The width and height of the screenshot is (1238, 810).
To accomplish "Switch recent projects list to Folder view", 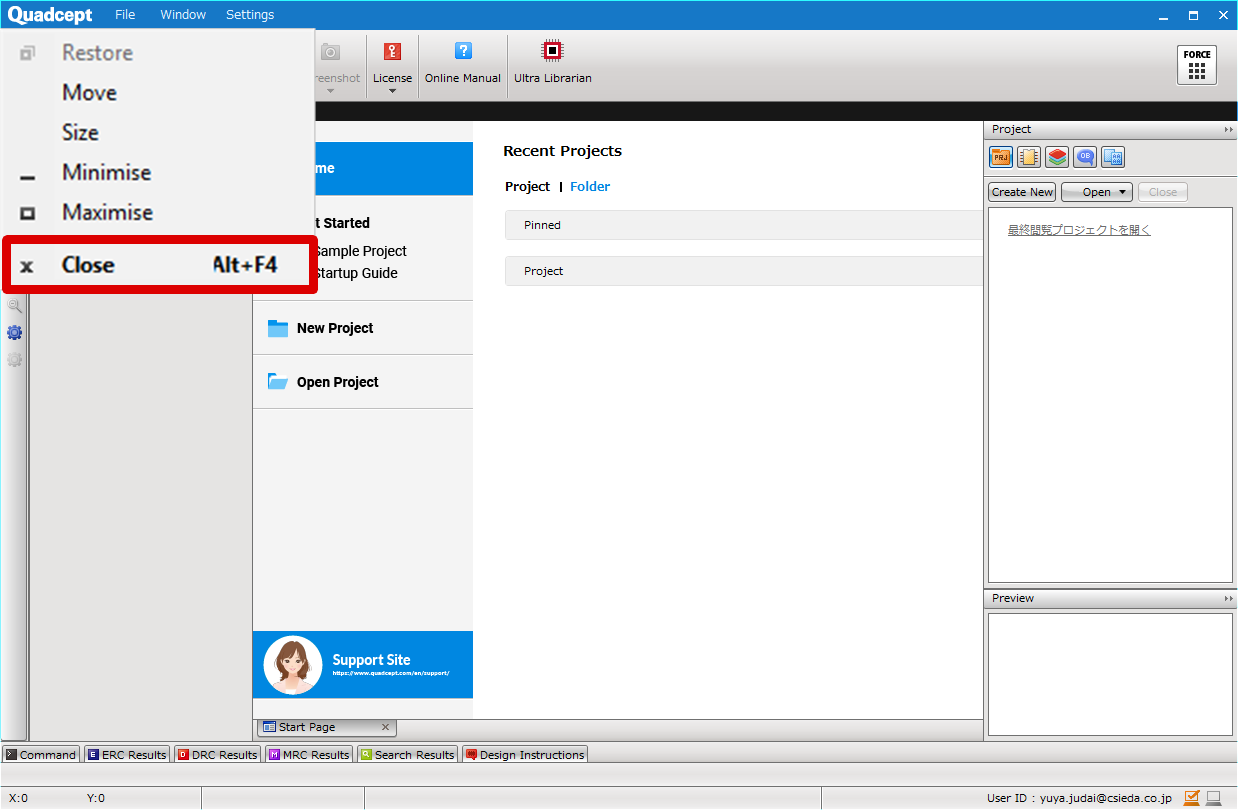I will (x=590, y=187).
